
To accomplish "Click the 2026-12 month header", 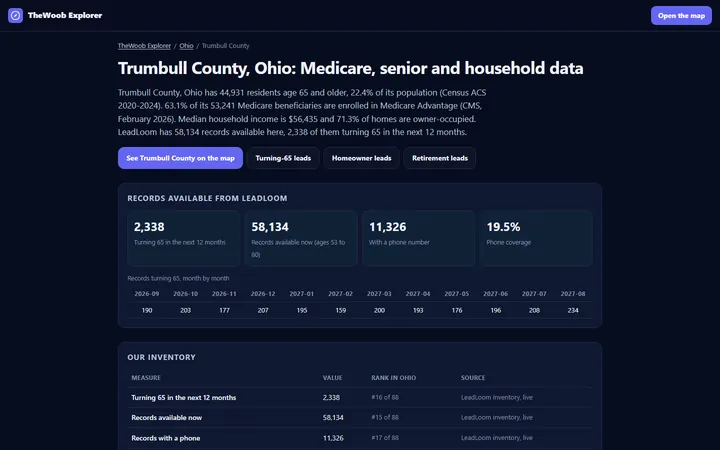I will point(263,294).
